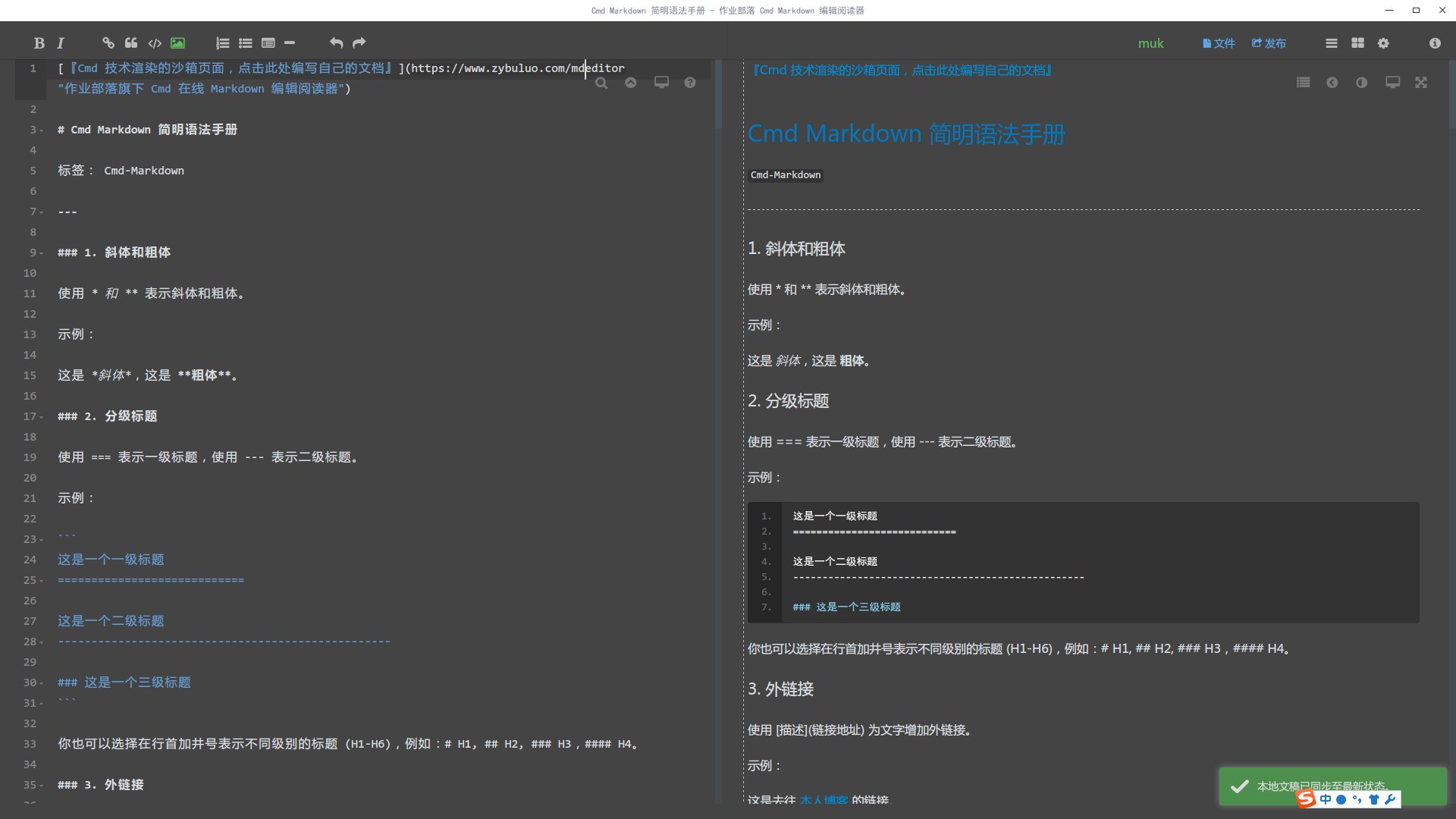Click the preview pane back-arrow icon
The image size is (1456, 819).
1332,83
